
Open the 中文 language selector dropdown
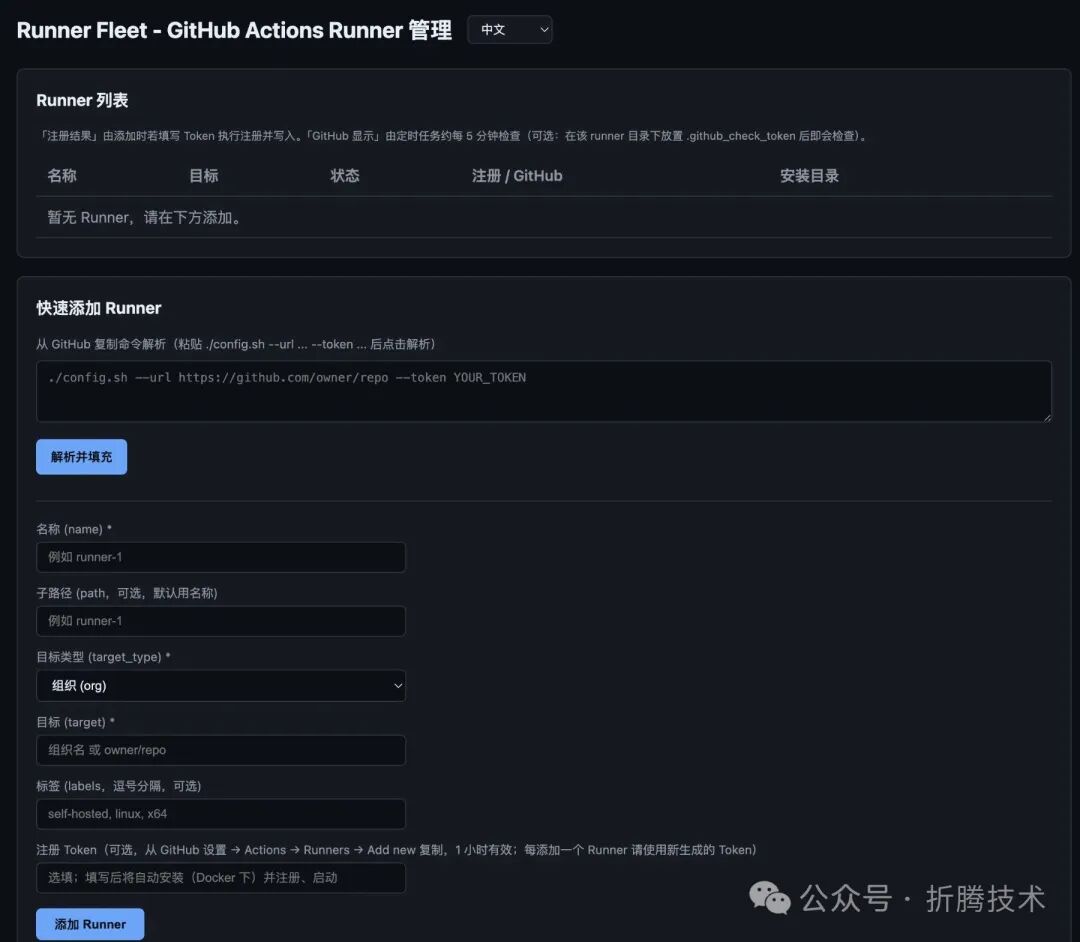(x=510, y=30)
